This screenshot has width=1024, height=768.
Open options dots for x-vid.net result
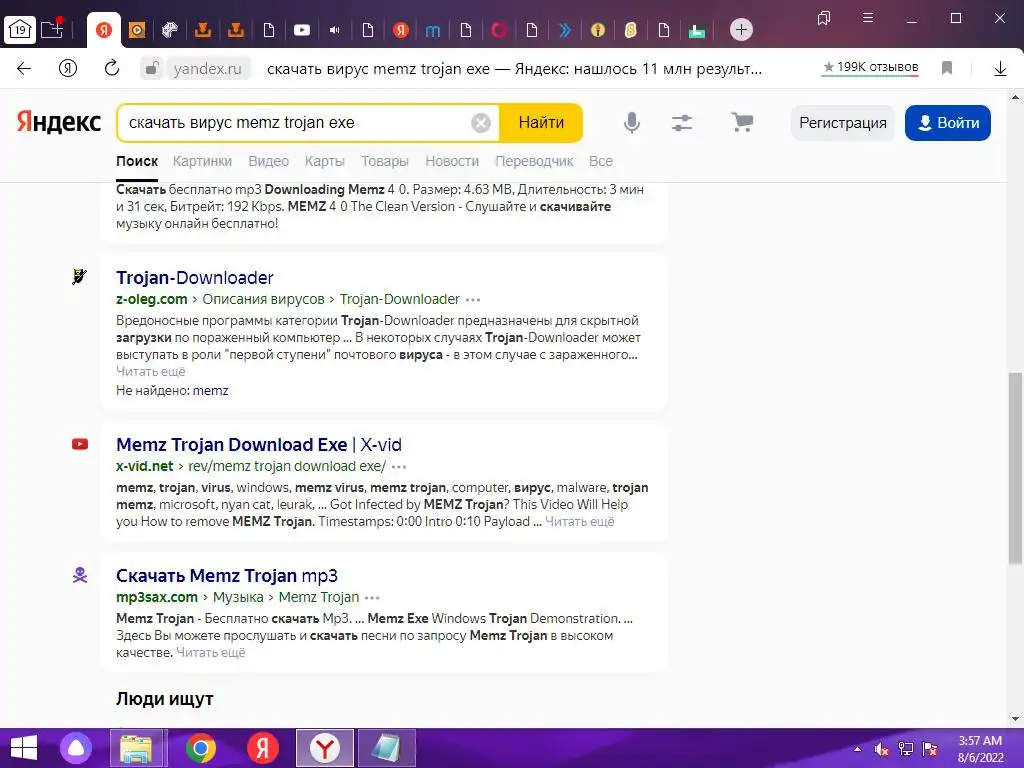coord(399,467)
